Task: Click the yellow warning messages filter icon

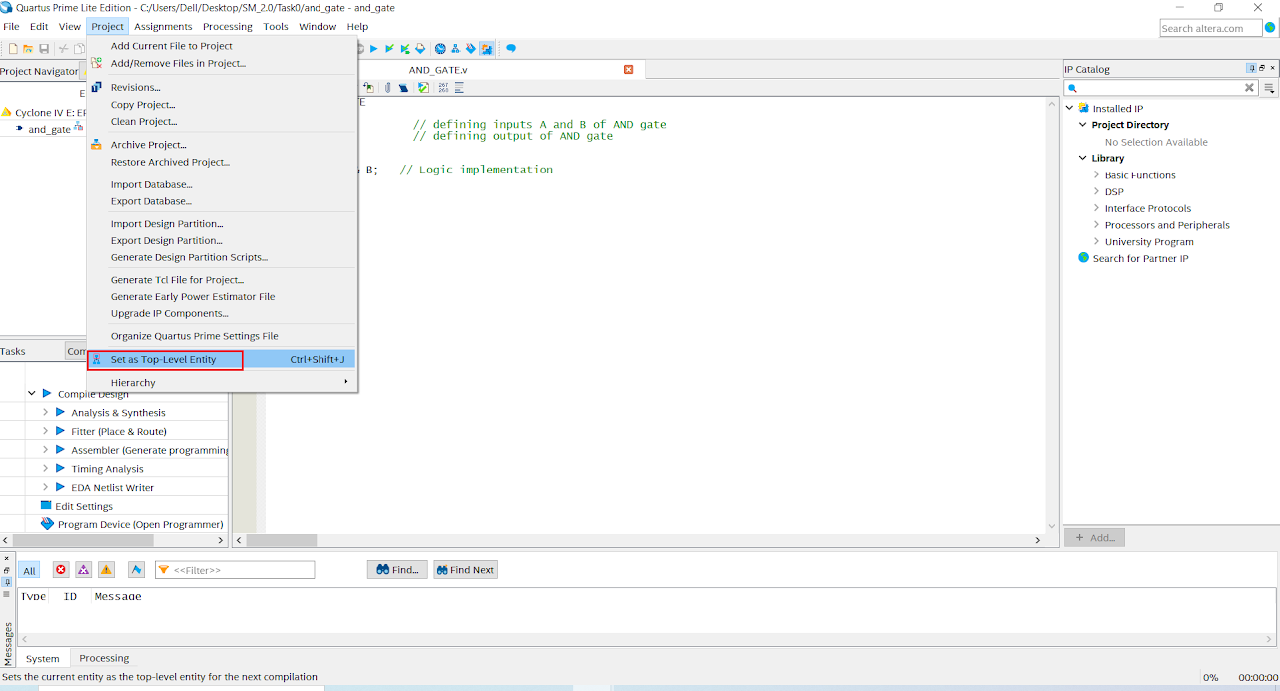Action: coord(106,570)
